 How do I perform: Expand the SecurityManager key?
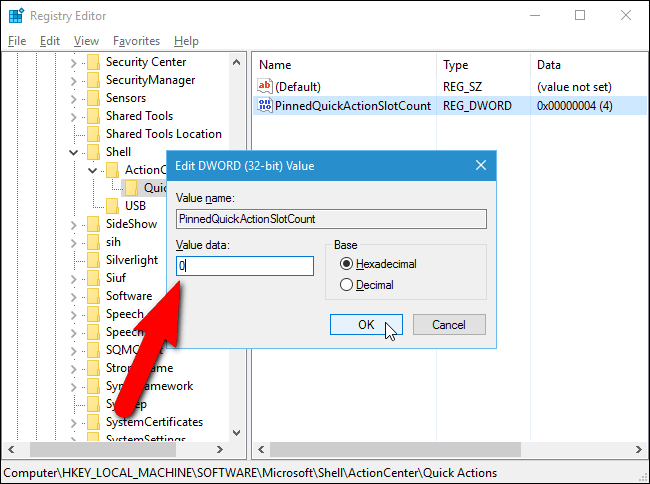pyautogui.click(x=73, y=80)
